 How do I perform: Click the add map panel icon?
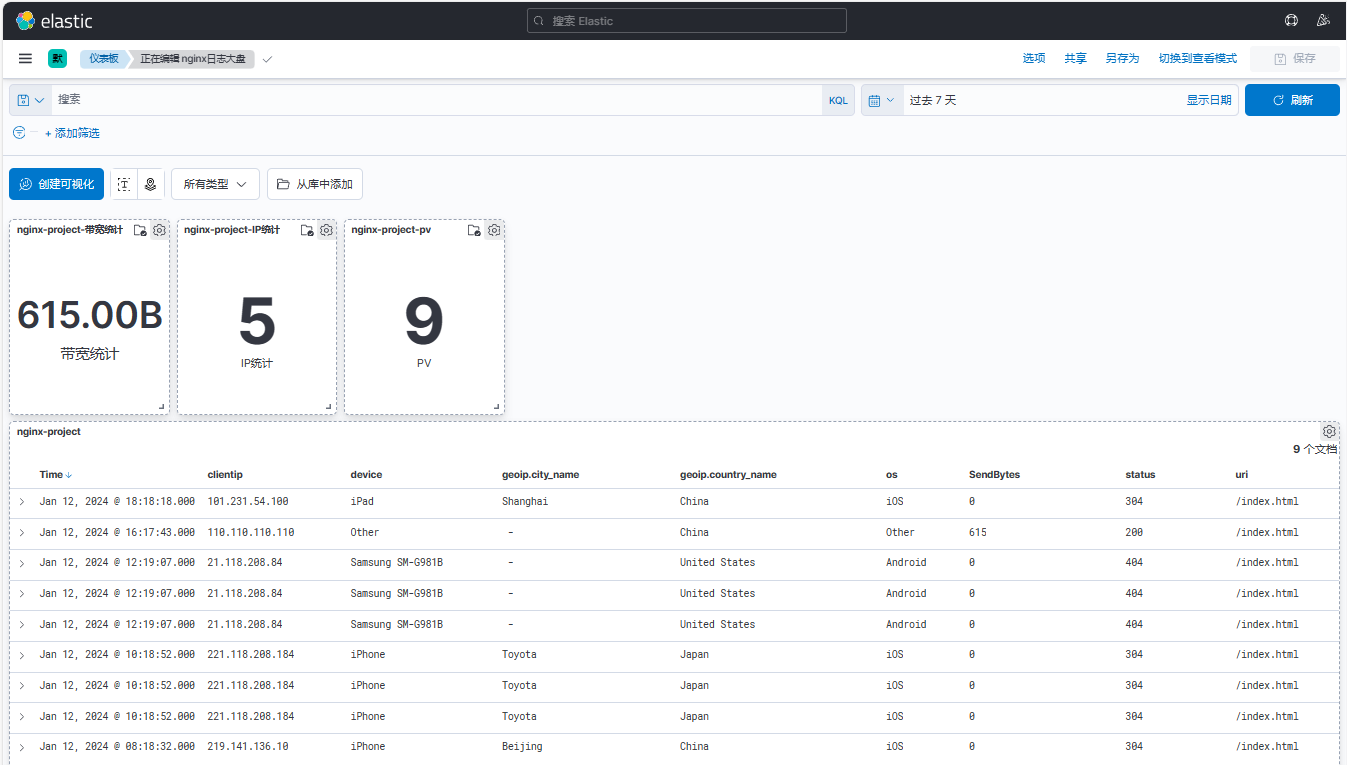[x=151, y=184]
